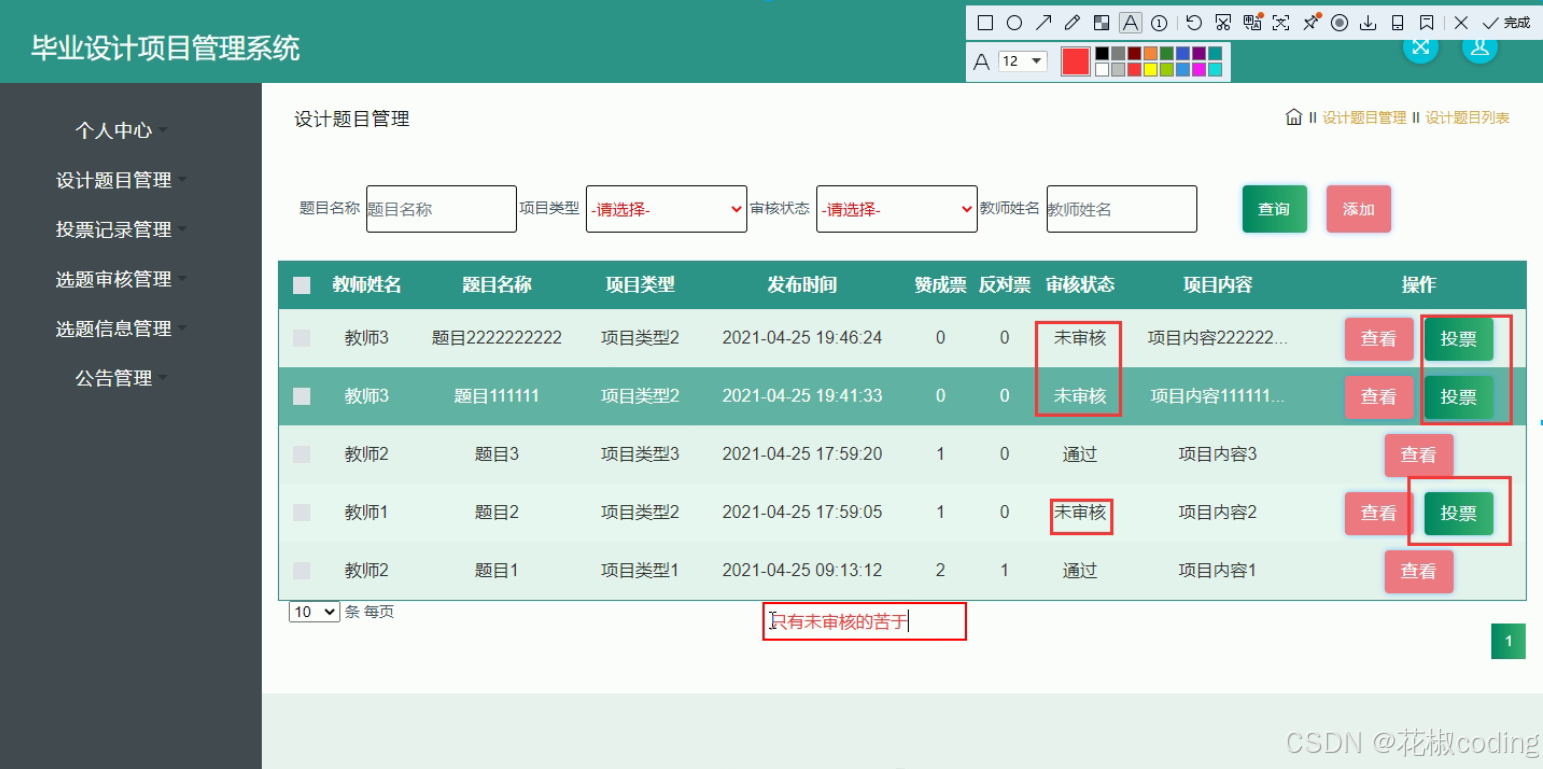Image resolution: width=1543 pixels, height=769 pixels.
Task: Undo the last annotation
Action: 1194,23
